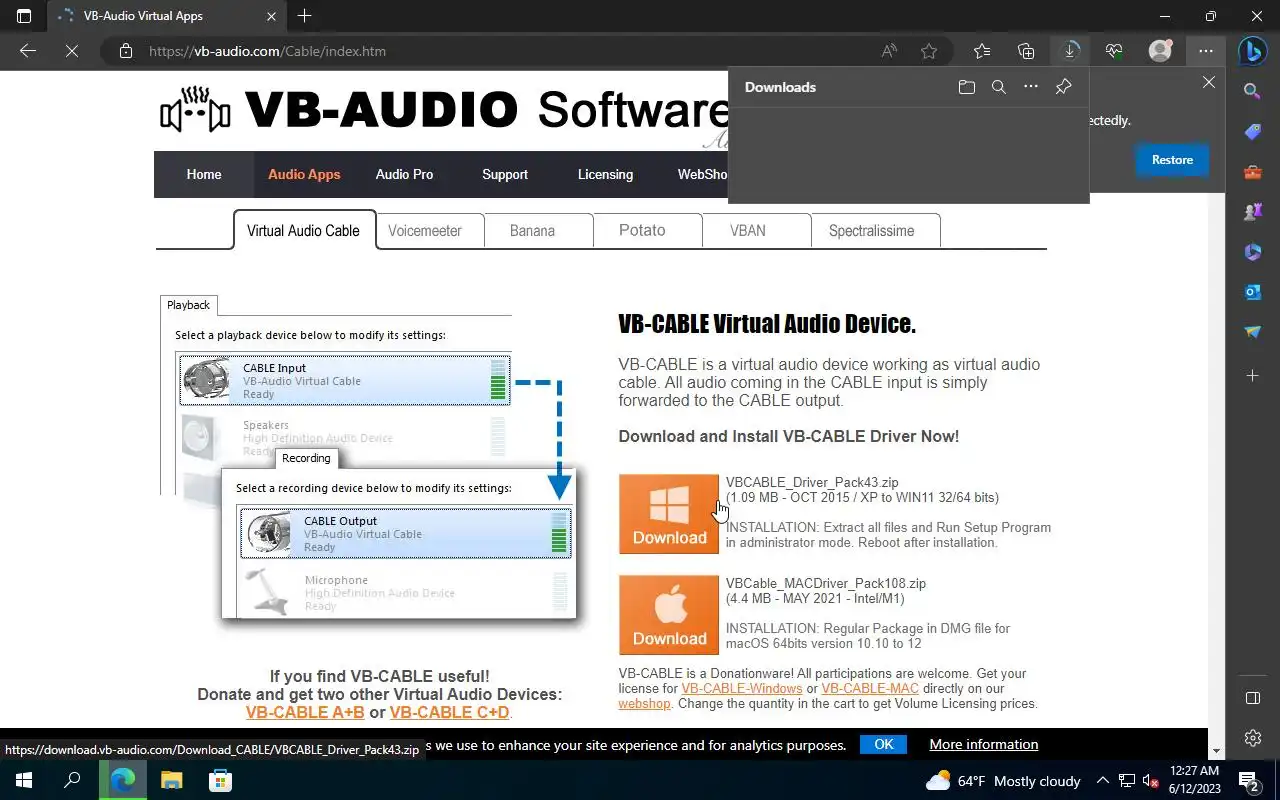Open the Favorites list icon
The image size is (1280, 800).
[982, 51]
